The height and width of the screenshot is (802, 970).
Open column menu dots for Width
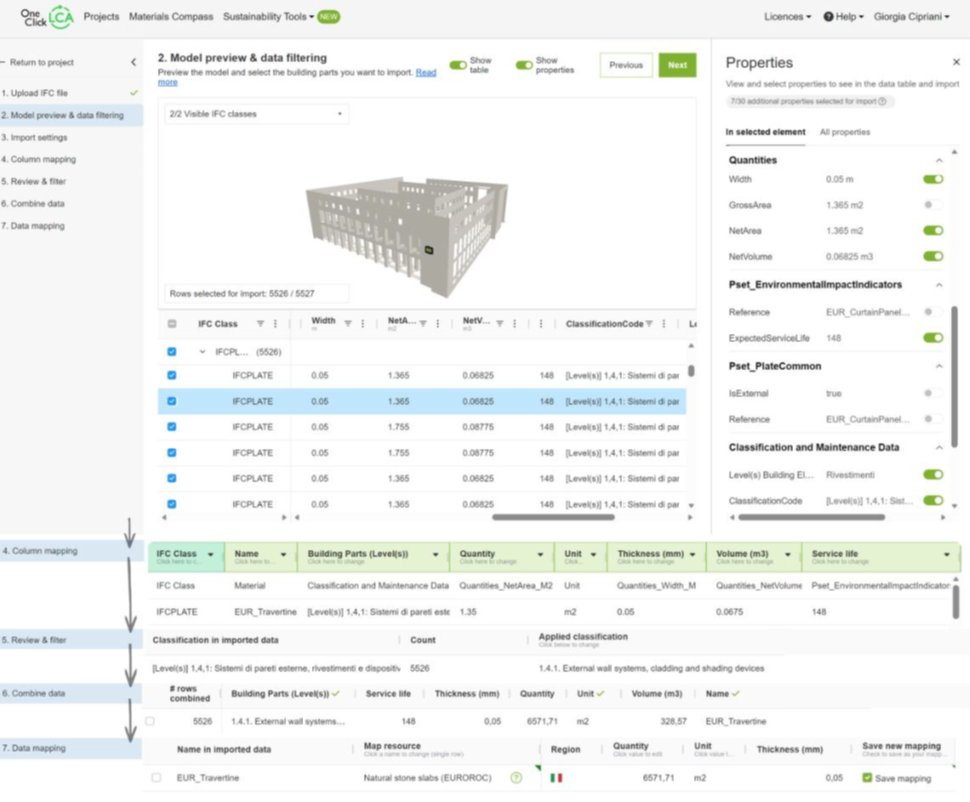click(363, 324)
